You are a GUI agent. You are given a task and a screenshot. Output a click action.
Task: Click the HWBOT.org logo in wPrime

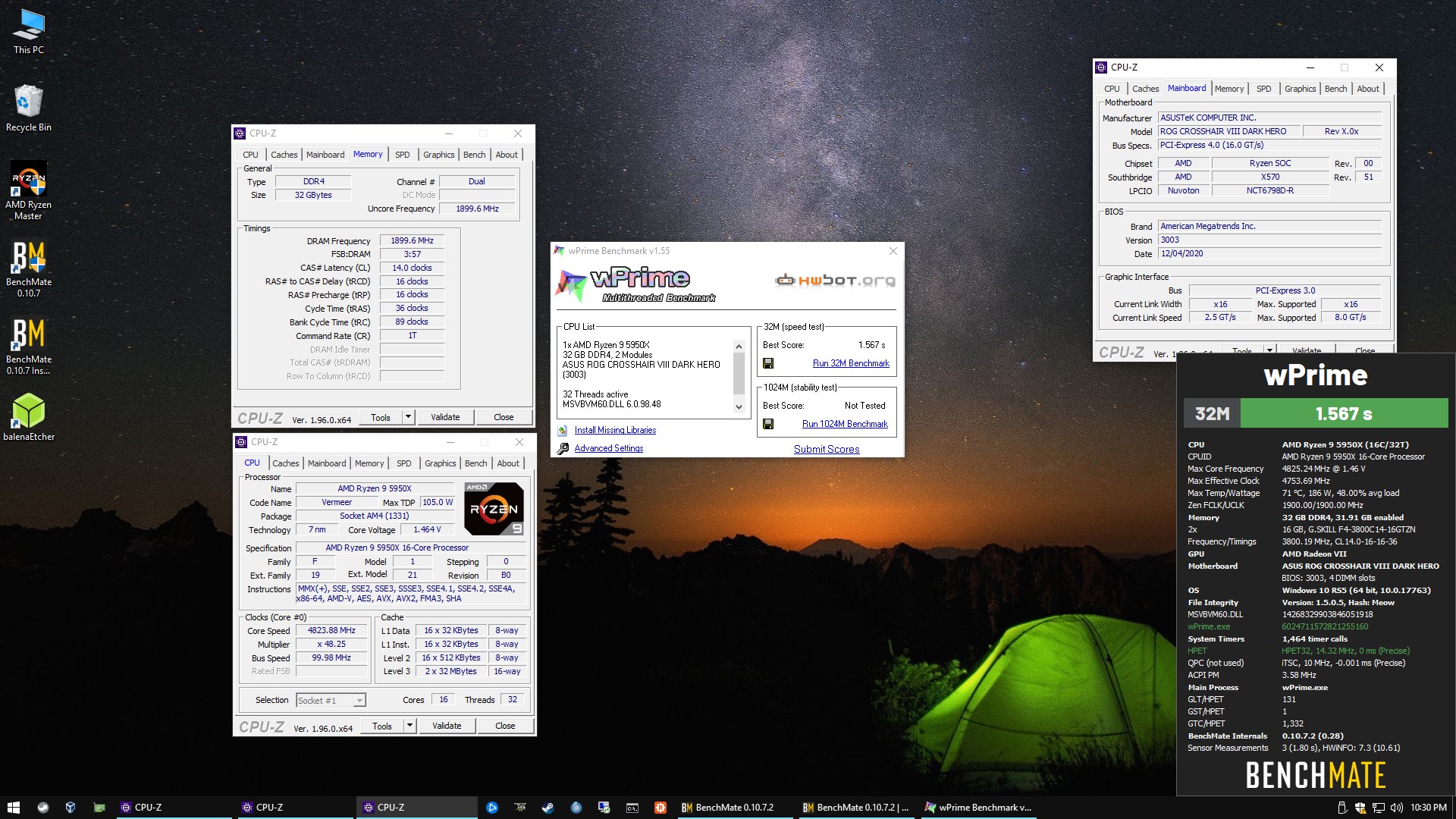point(835,281)
